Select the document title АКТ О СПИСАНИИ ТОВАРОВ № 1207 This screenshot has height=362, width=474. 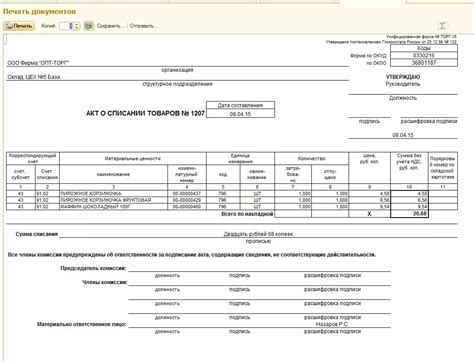[145, 113]
